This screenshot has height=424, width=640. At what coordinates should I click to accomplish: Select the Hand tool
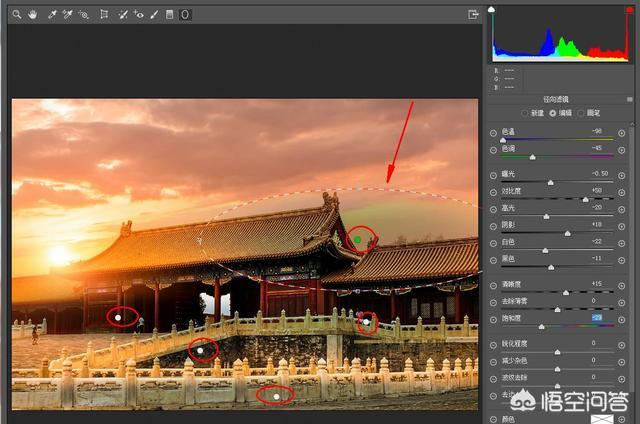click(33, 15)
